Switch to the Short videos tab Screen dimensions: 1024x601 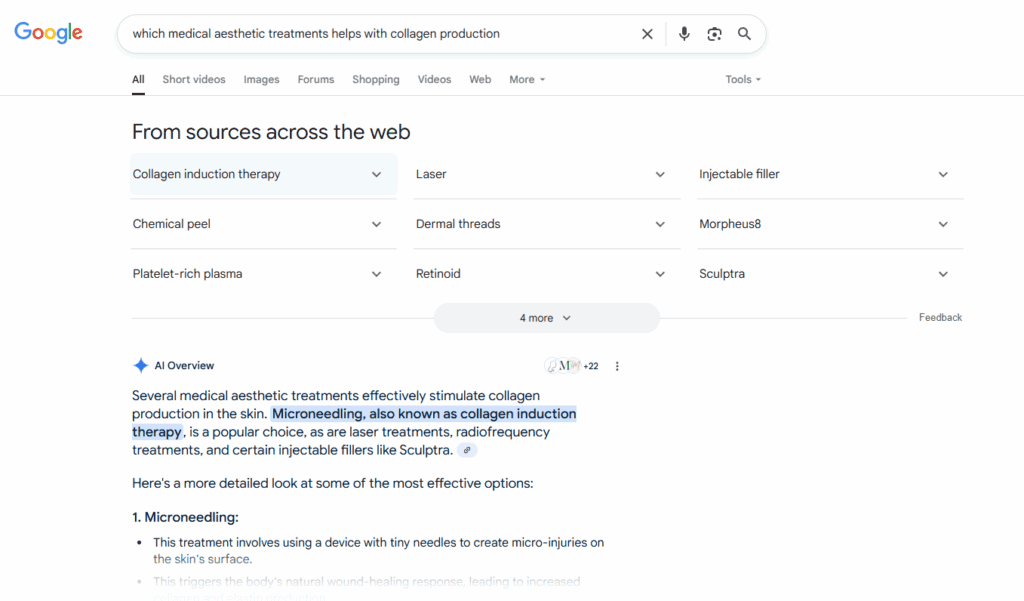pos(194,80)
